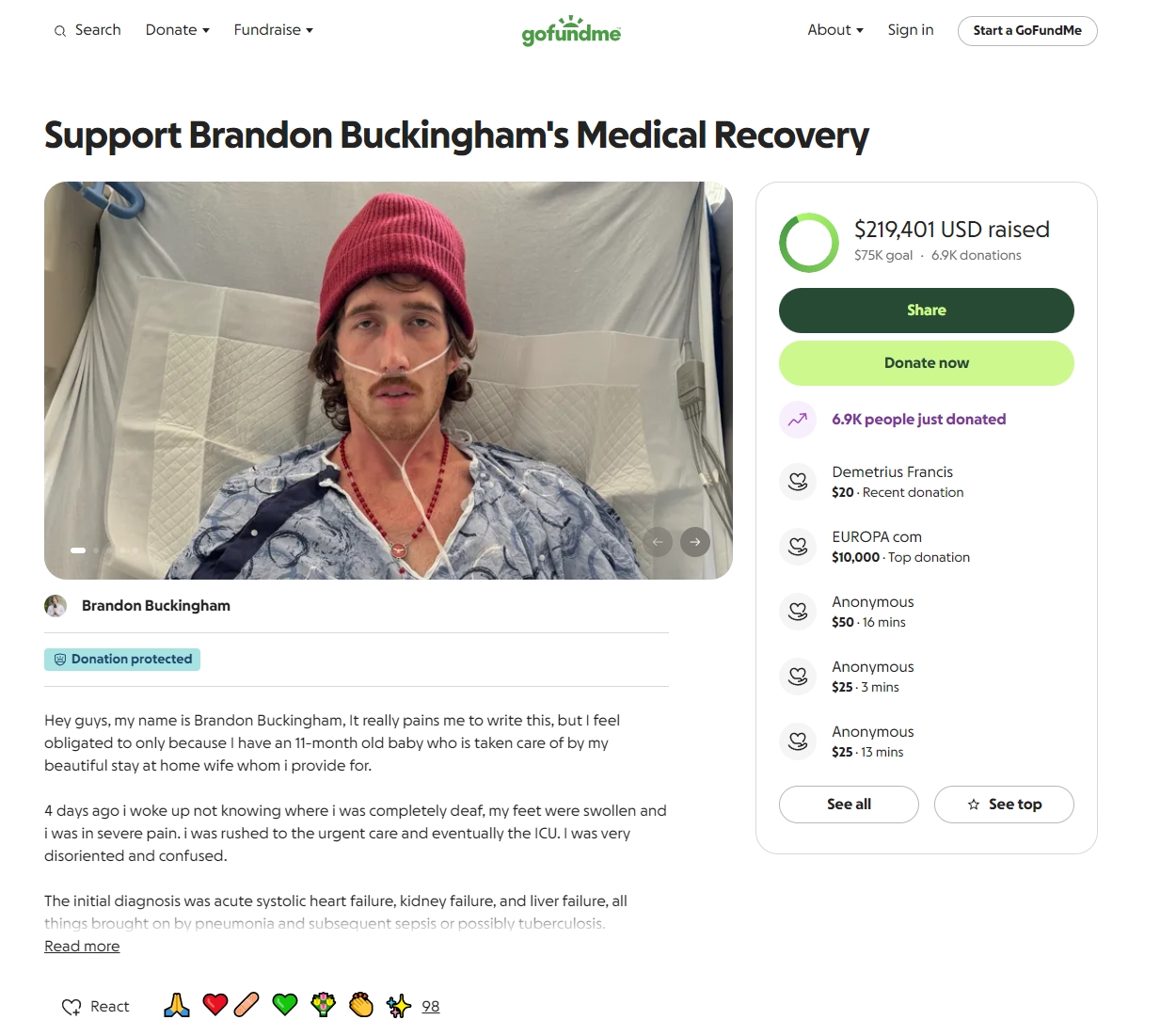The width and height of the screenshot is (1160, 1036).
Task: Click the gofundme logo
Action: [x=571, y=31]
